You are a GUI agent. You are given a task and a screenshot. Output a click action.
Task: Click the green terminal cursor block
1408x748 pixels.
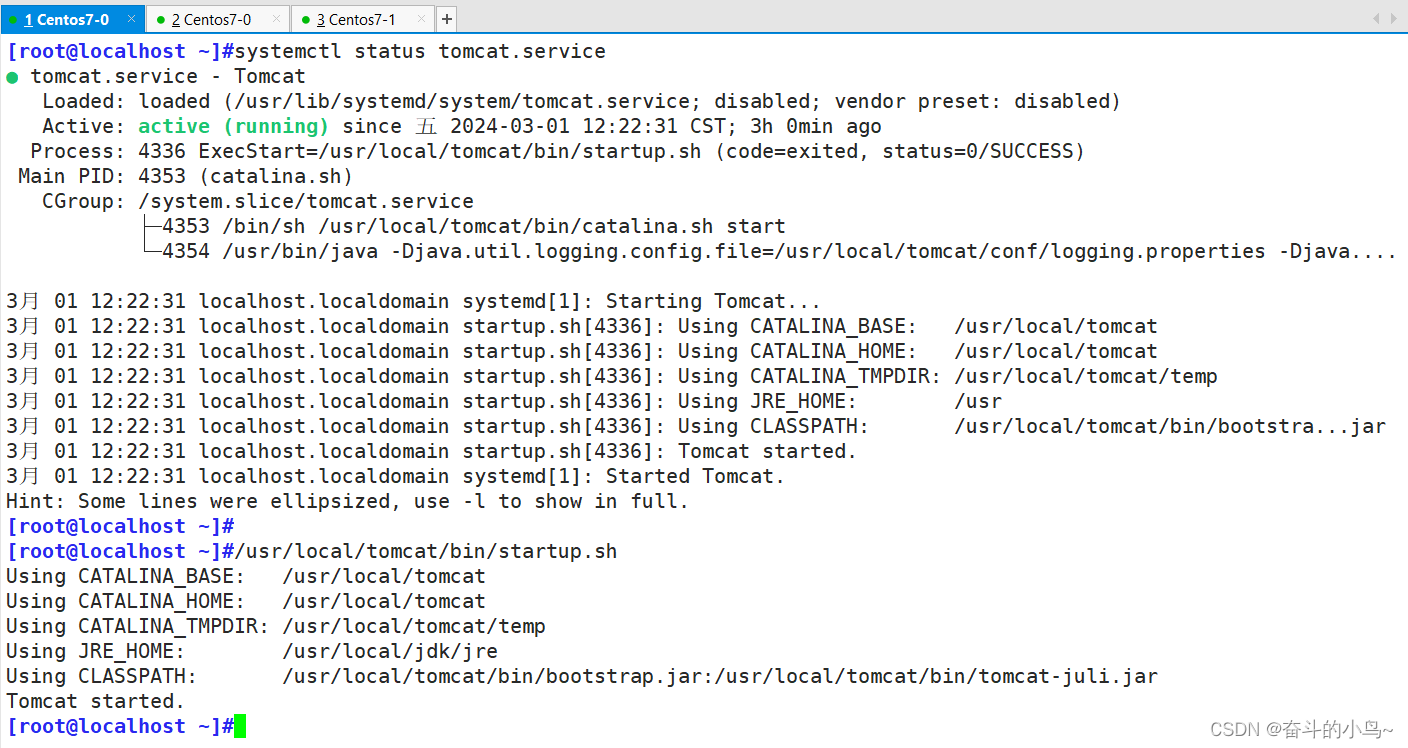(x=240, y=726)
